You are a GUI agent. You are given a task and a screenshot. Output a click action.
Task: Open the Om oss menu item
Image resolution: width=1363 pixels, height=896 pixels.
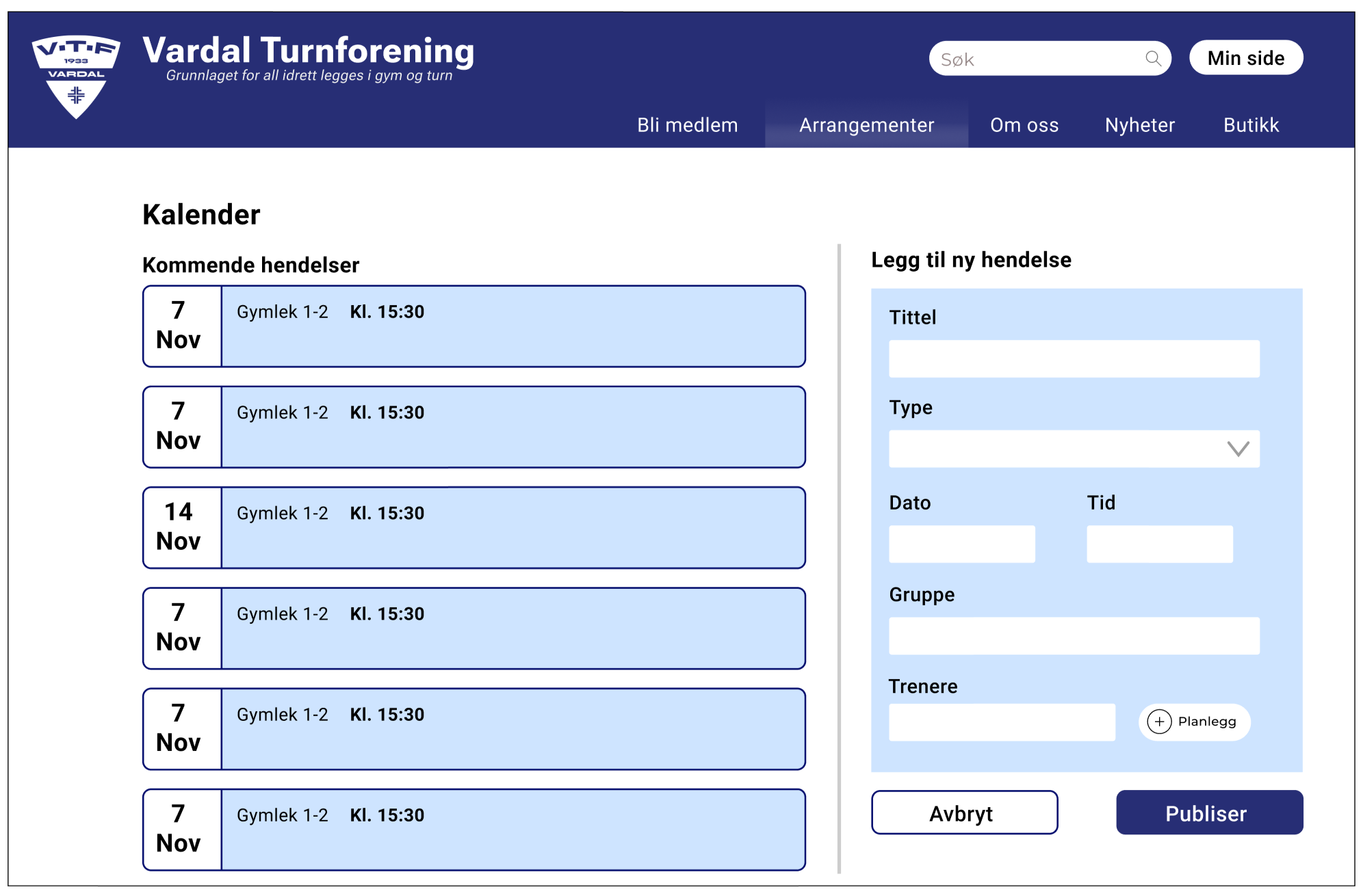(x=1024, y=125)
